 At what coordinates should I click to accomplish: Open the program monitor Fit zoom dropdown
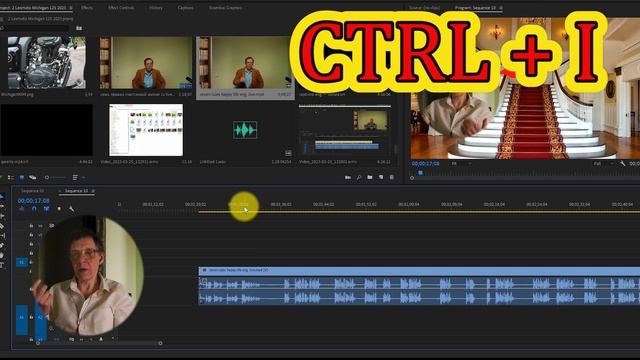click(x=461, y=163)
